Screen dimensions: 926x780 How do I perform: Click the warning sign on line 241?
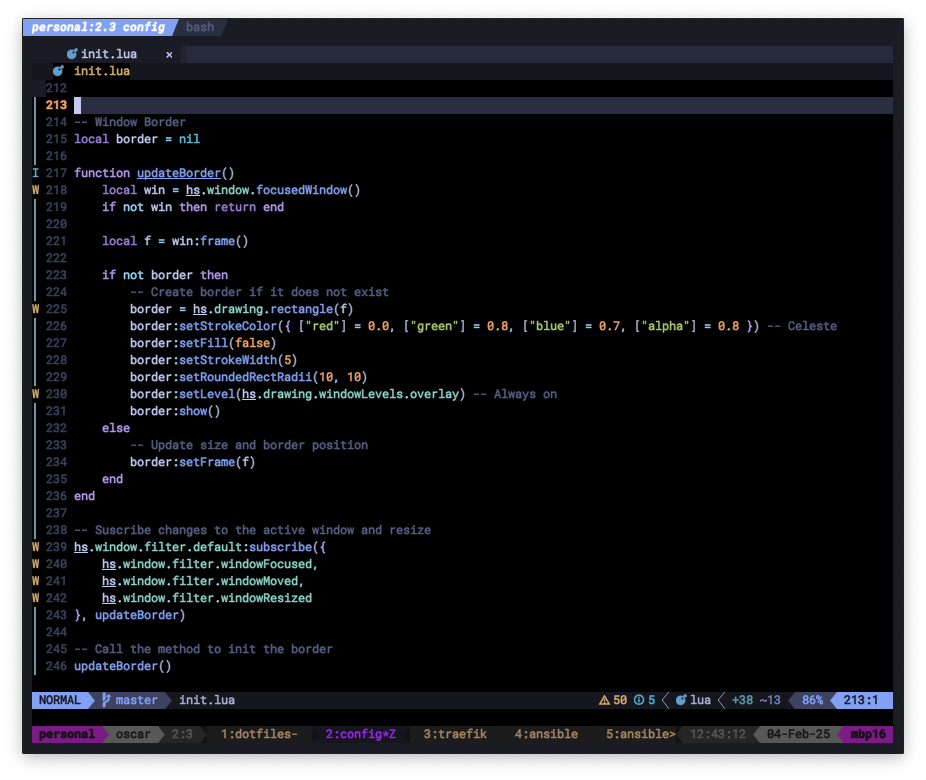point(35,581)
